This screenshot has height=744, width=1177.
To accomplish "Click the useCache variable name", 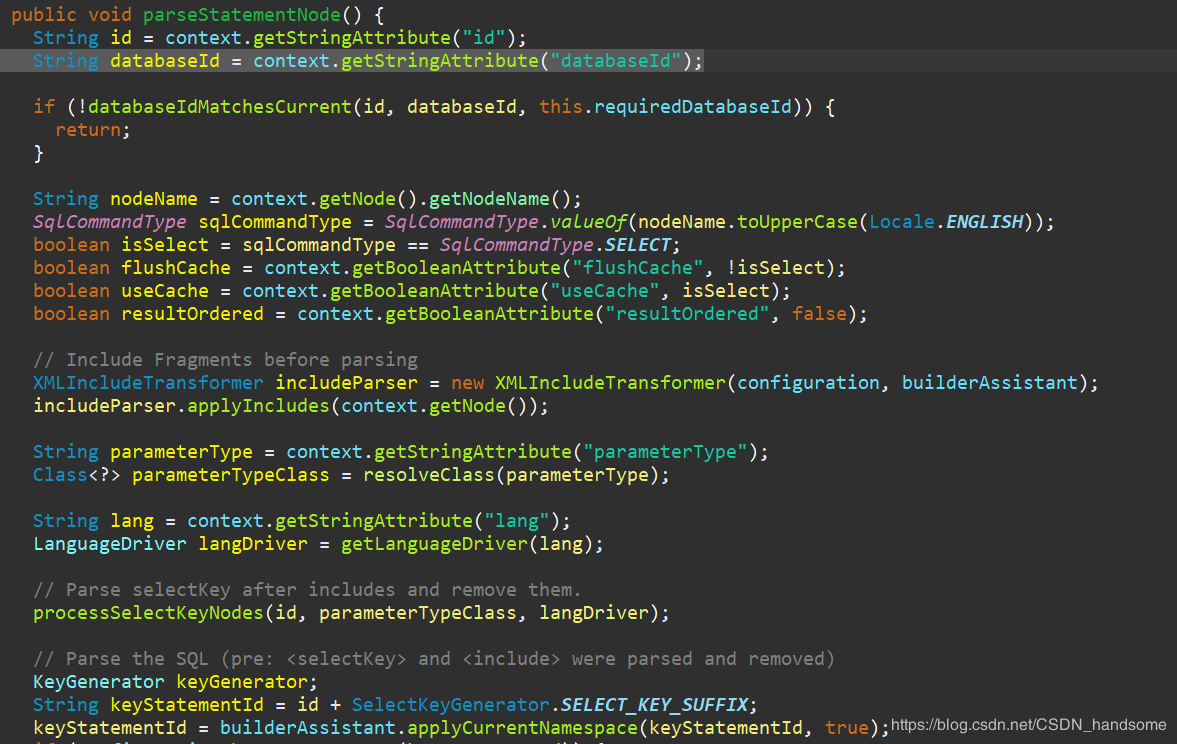I will pos(165,291).
